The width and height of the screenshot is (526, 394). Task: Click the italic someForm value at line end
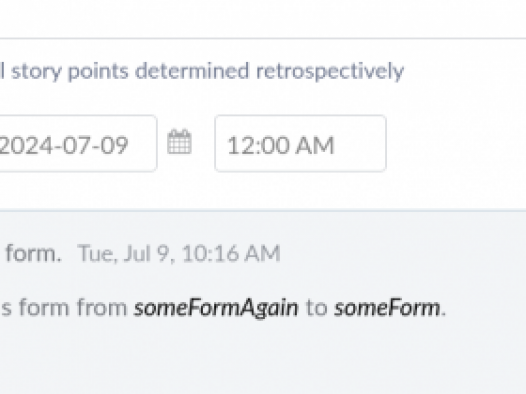click(387, 307)
